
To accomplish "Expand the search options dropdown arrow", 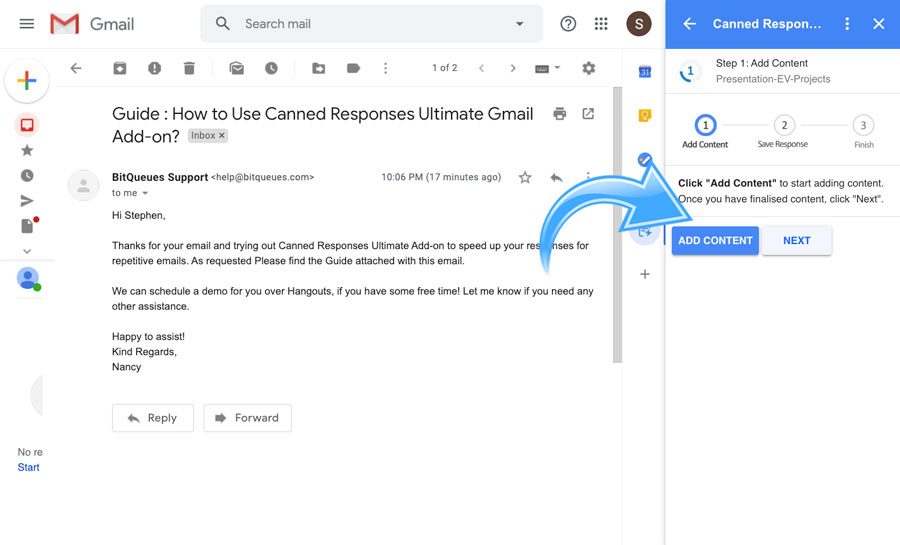I will (x=519, y=24).
